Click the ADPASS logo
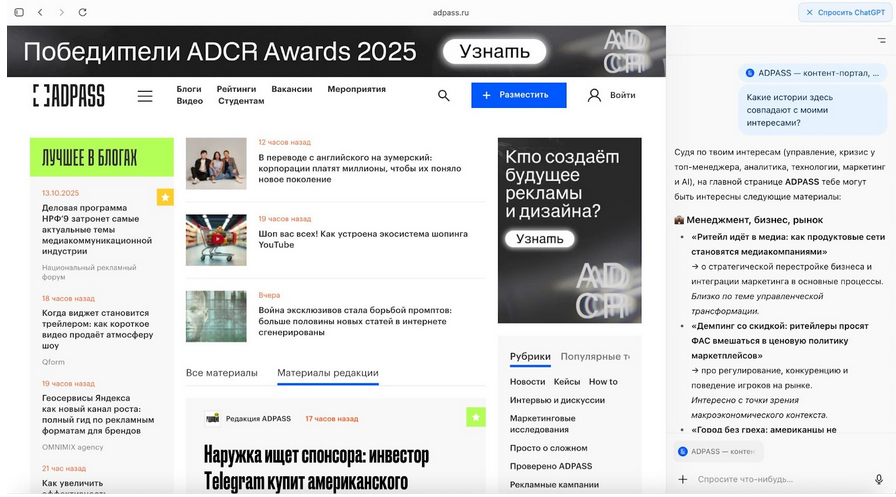 68,96
